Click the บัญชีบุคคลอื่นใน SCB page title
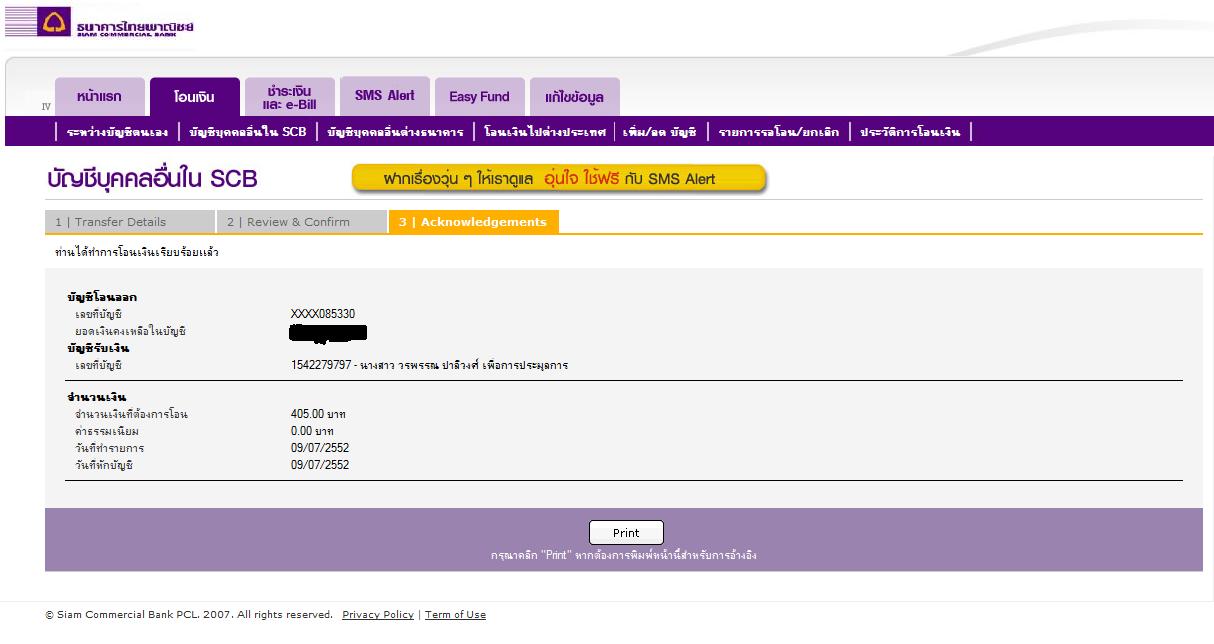This screenshot has height=644, width=1214. (152, 179)
